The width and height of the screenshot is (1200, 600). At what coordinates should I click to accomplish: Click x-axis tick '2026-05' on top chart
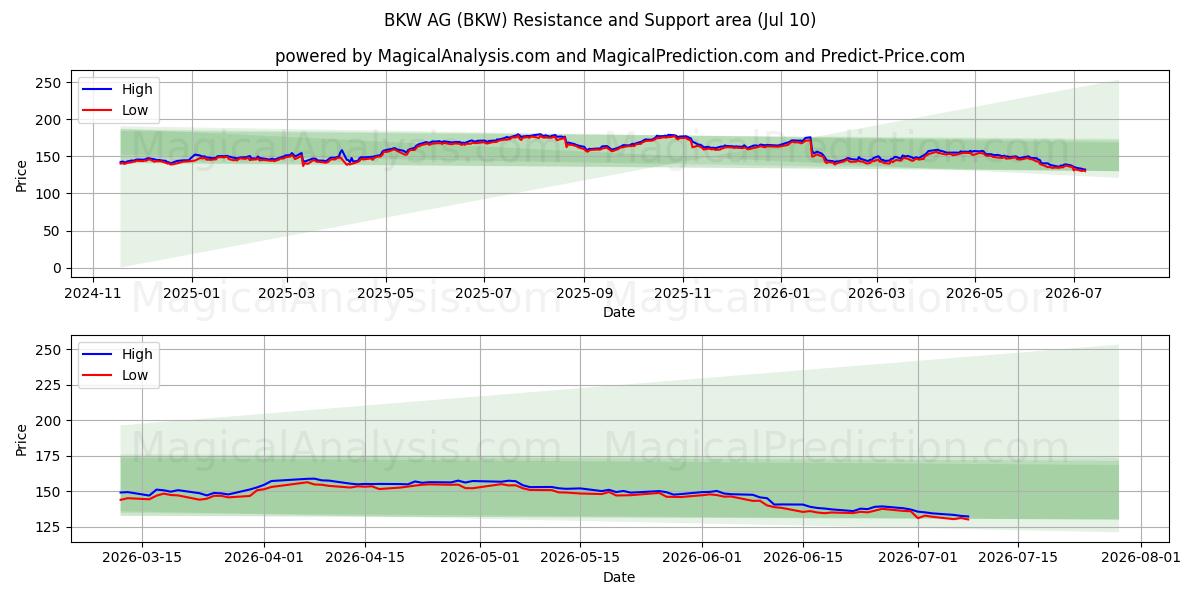[975, 293]
